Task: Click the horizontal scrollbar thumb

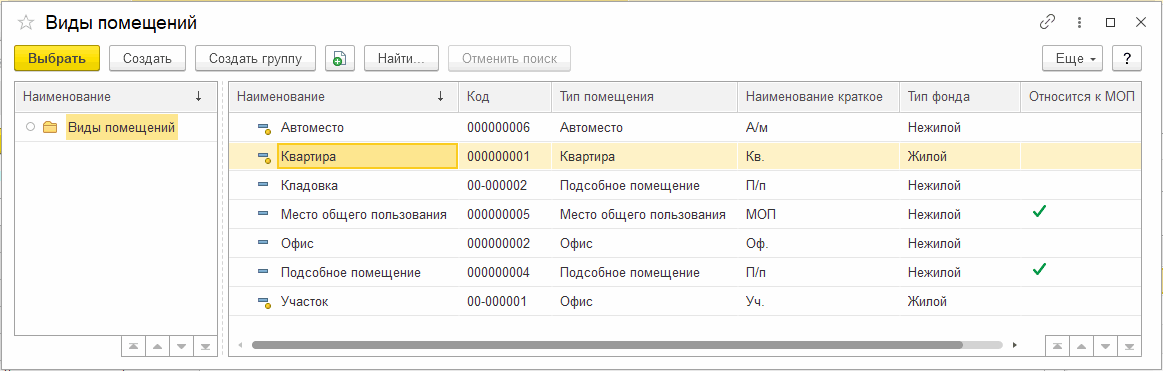Action: click(607, 345)
